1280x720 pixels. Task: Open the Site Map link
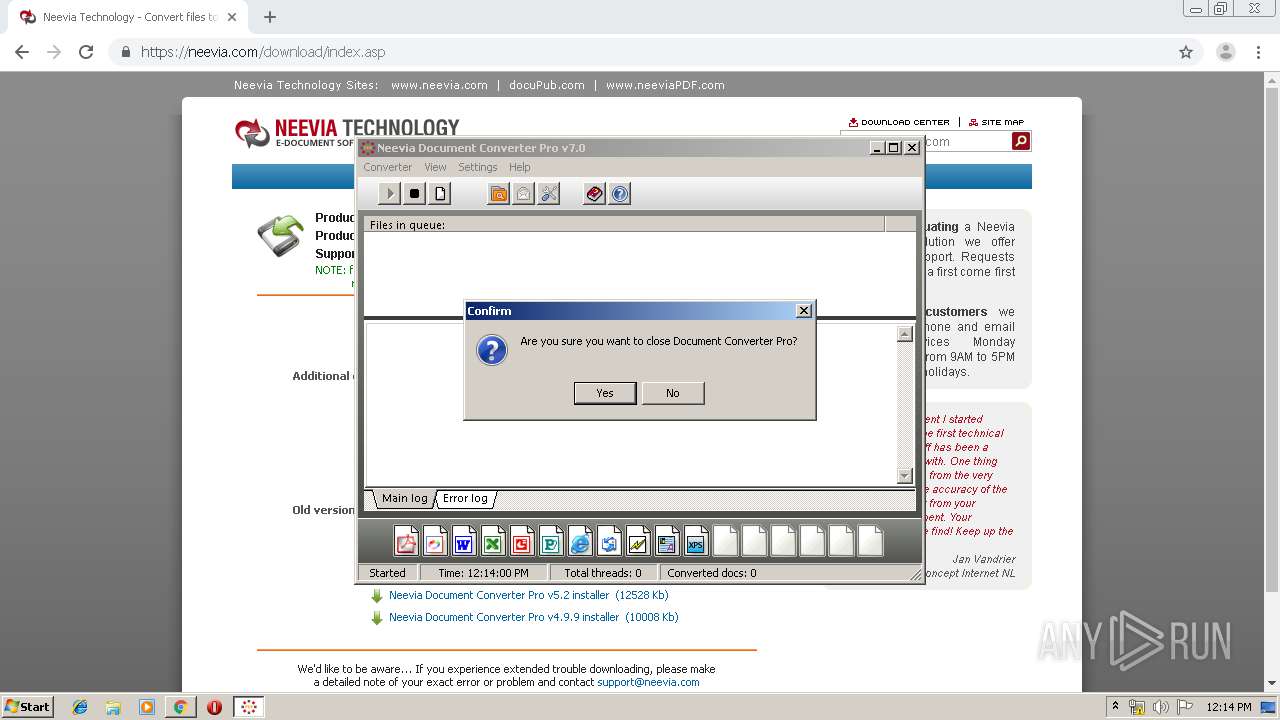[x=996, y=122]
